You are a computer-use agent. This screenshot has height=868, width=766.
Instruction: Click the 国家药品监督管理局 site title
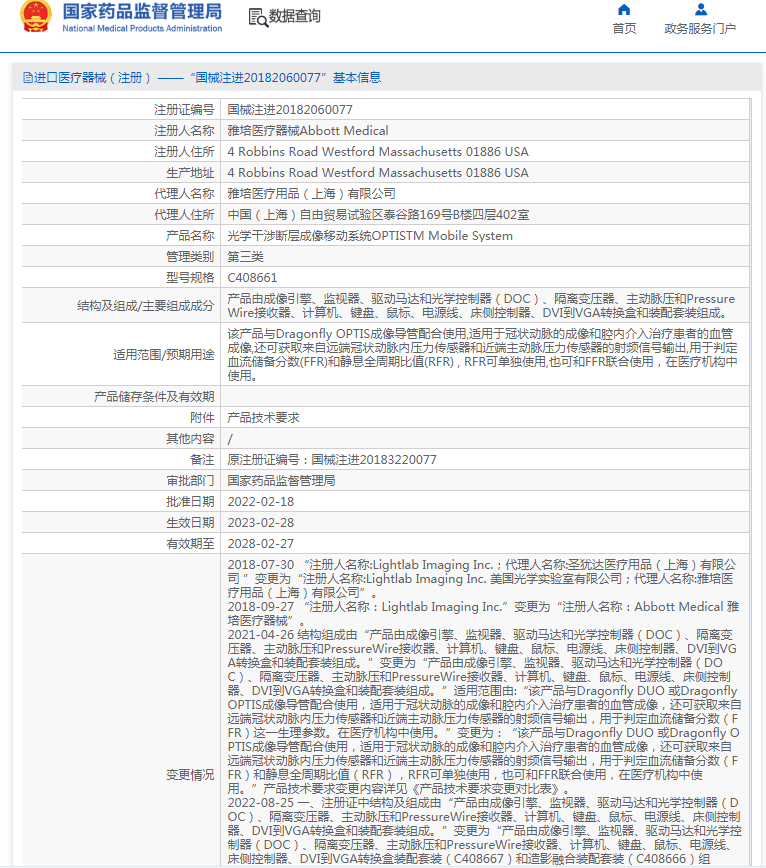click(142, 11)
